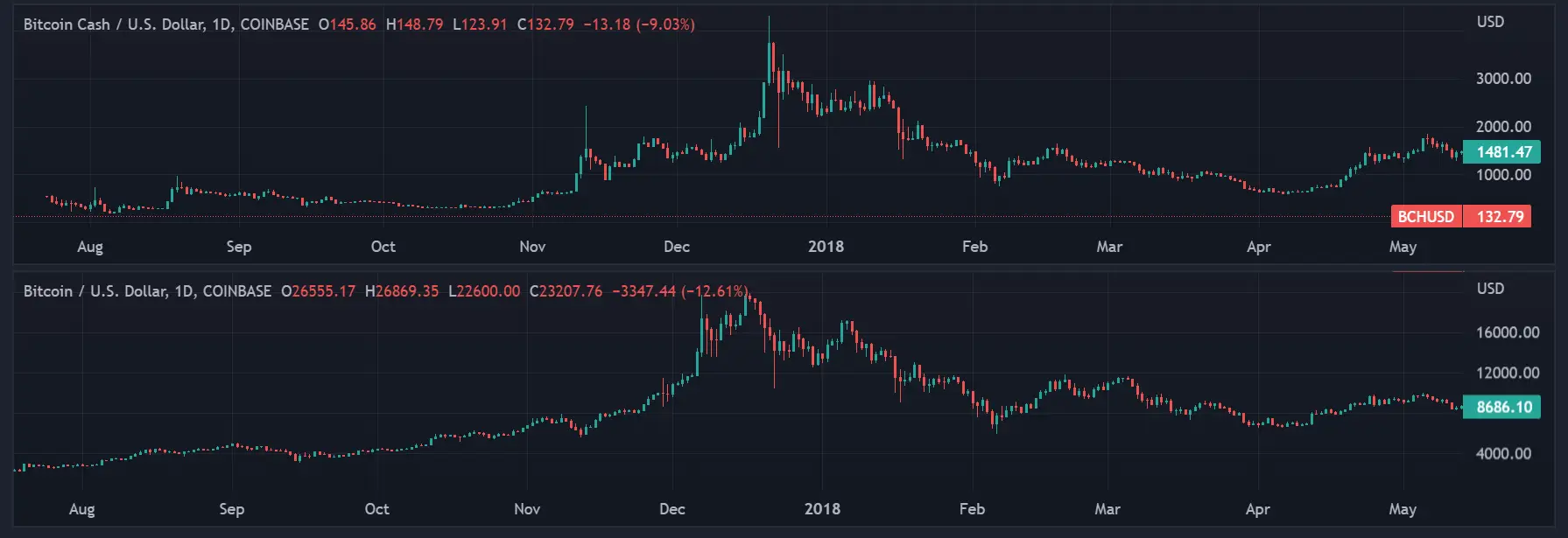Open USD currency selector on Bitcoin Cash chart
The width and height of the screenshot is (1568, 538).
(1490, 22)
